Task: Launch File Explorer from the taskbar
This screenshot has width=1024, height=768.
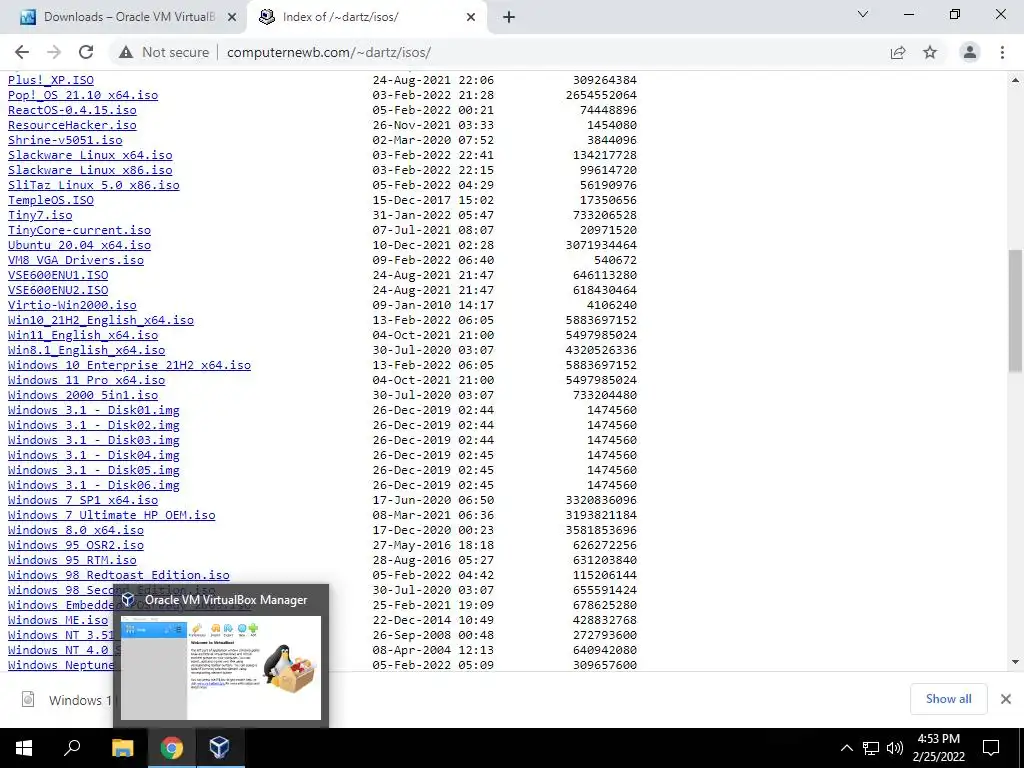Action: (122, 748)
